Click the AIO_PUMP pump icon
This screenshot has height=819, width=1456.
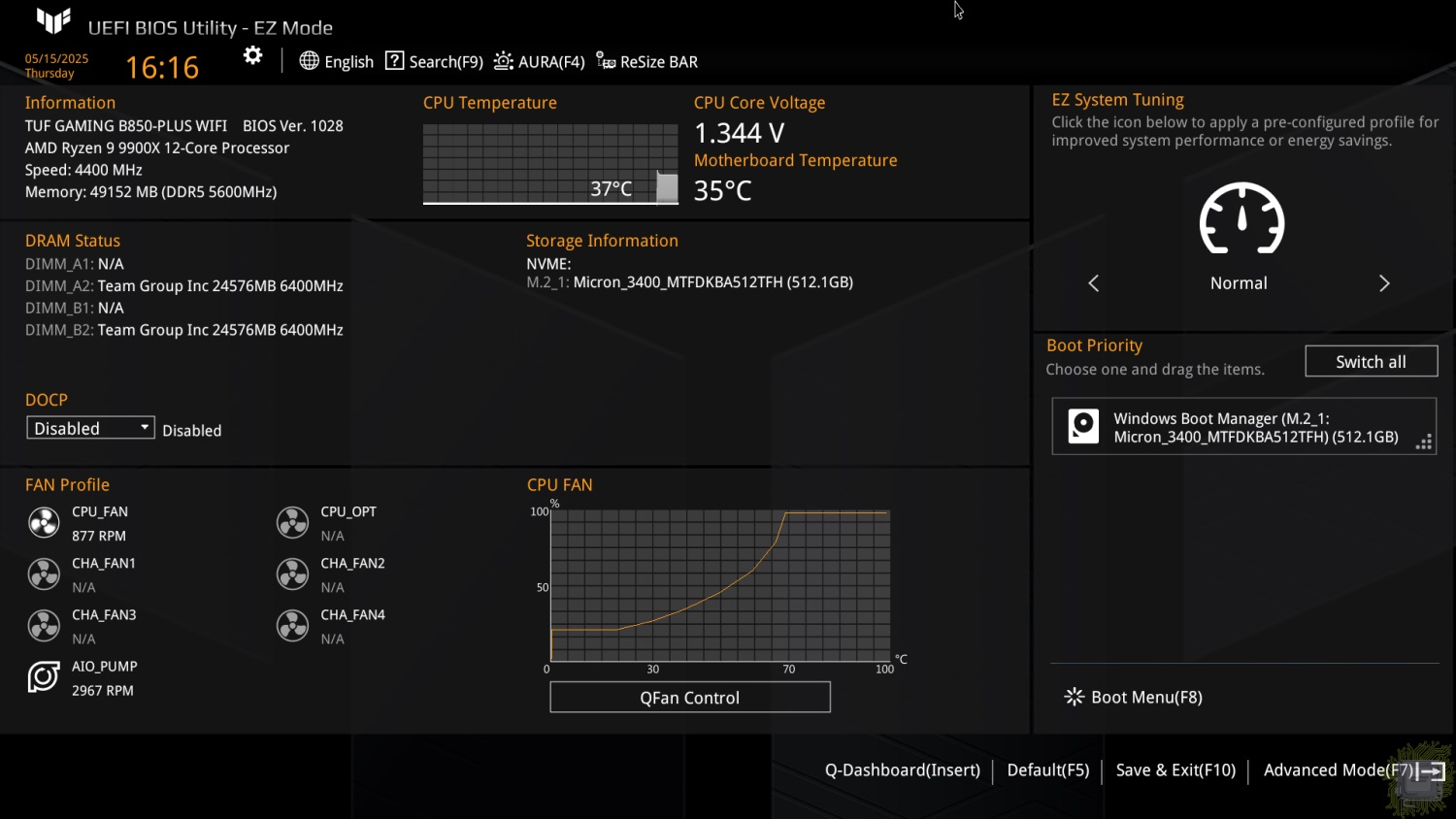click(44, 677)
